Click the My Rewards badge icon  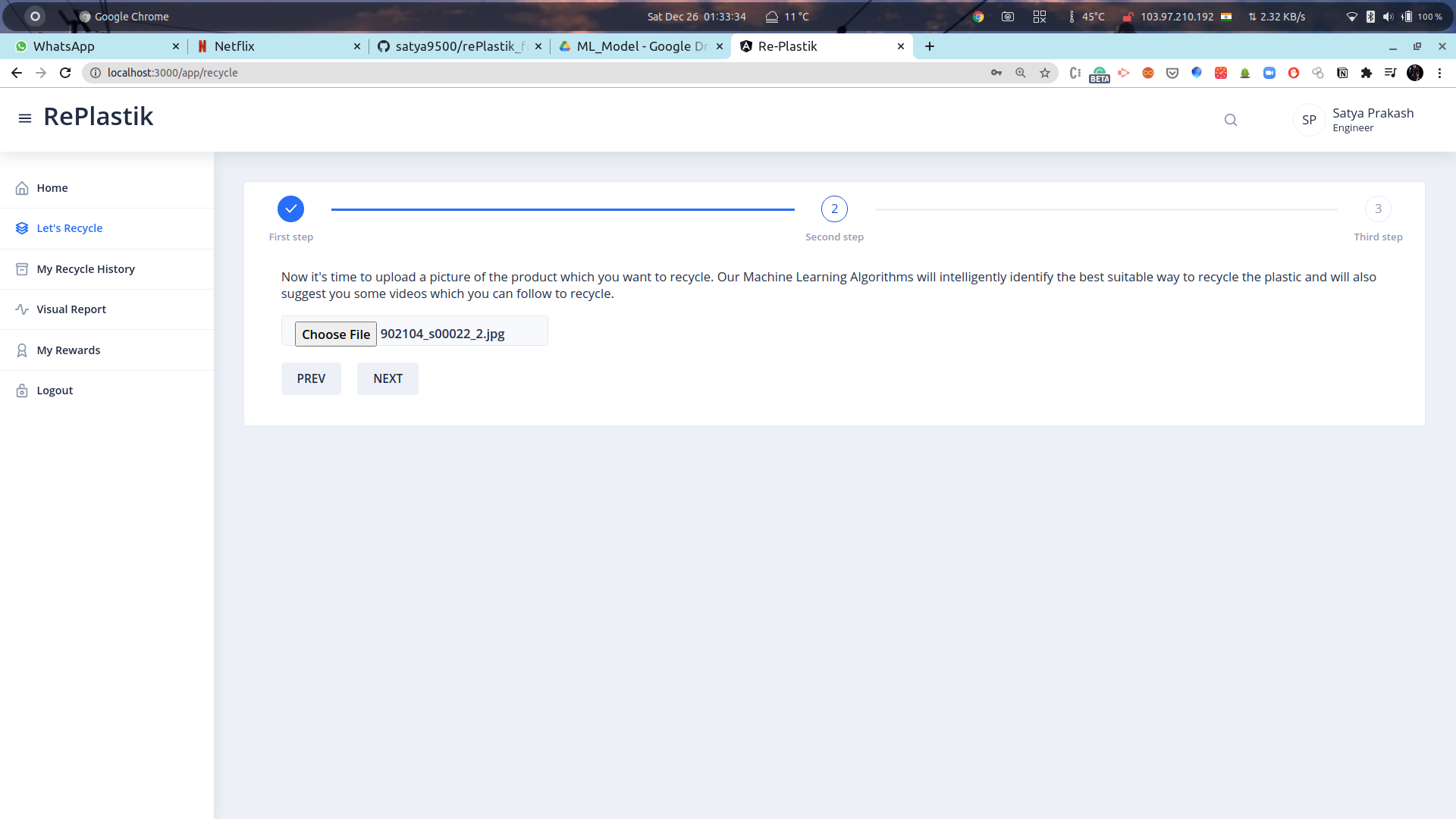point(22,350)
